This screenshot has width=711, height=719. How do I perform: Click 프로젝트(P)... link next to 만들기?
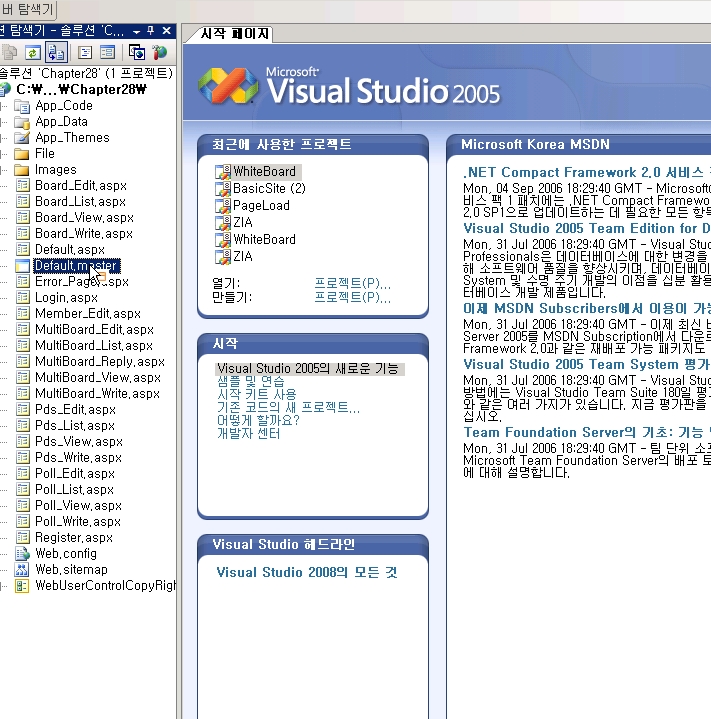(x=353, y=297)
